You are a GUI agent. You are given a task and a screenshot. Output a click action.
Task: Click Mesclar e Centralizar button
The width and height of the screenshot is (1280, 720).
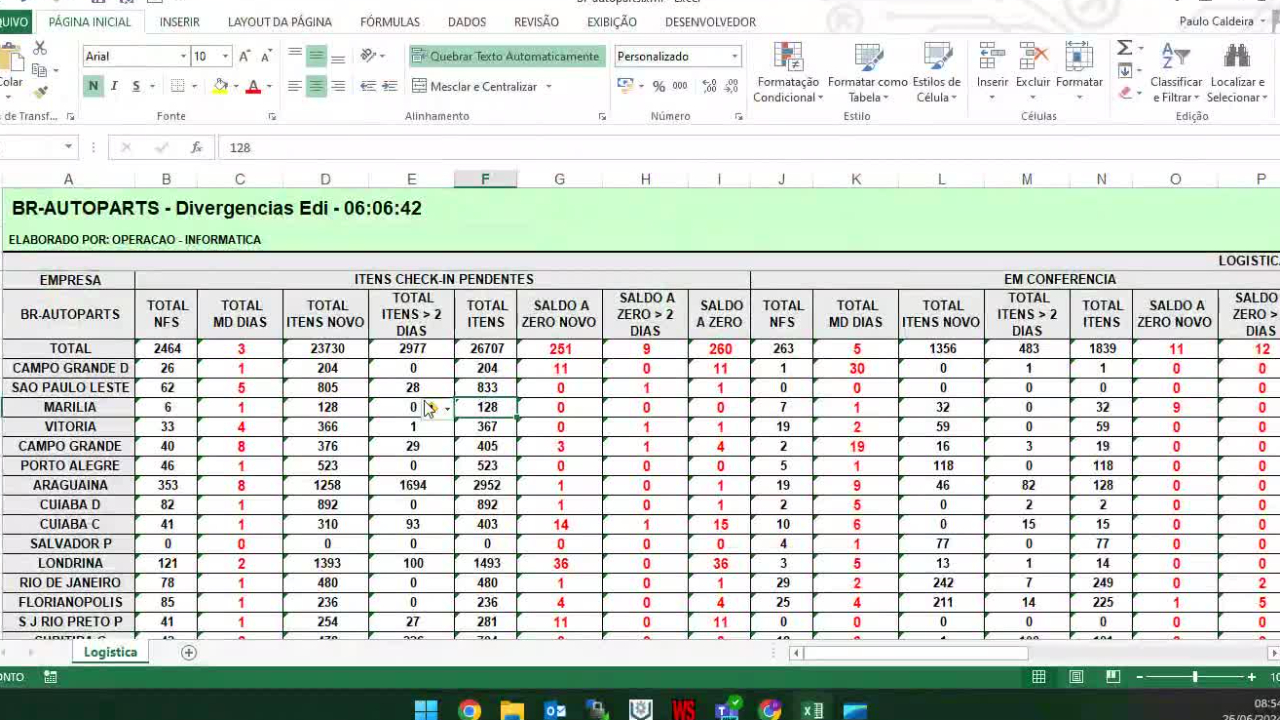[475, 87]
